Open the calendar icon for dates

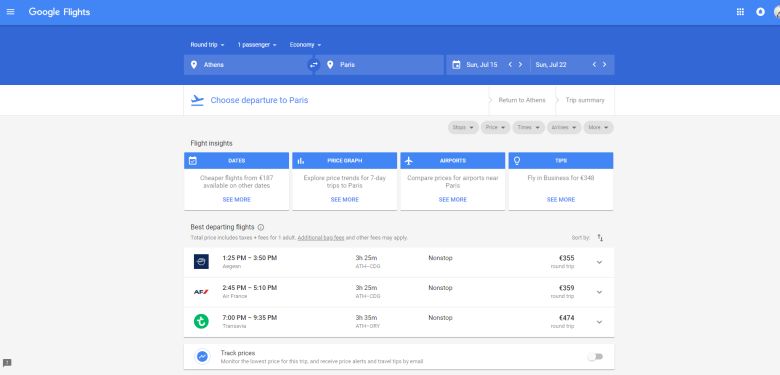[456, 65]
